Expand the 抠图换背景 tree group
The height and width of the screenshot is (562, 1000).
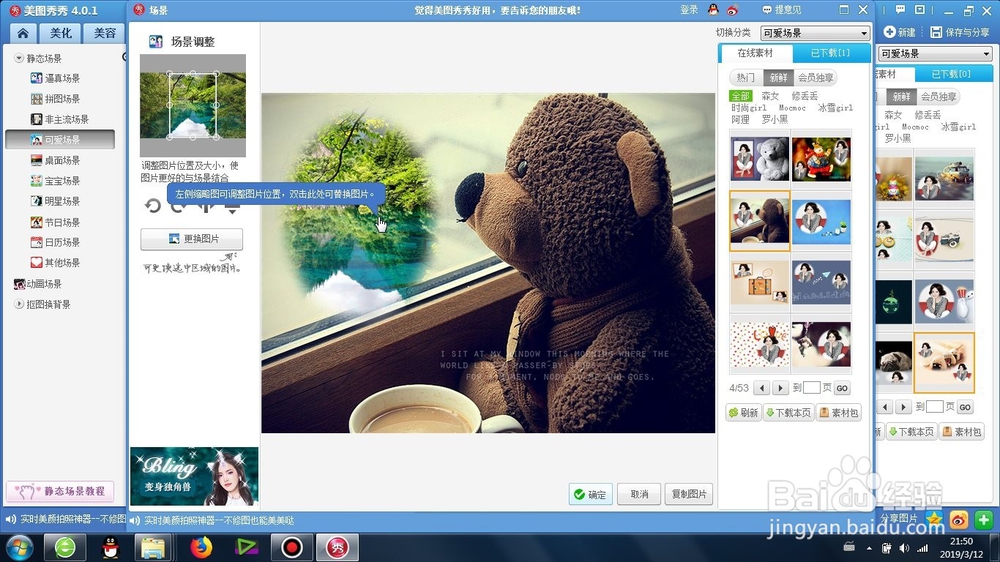point(19,304)
